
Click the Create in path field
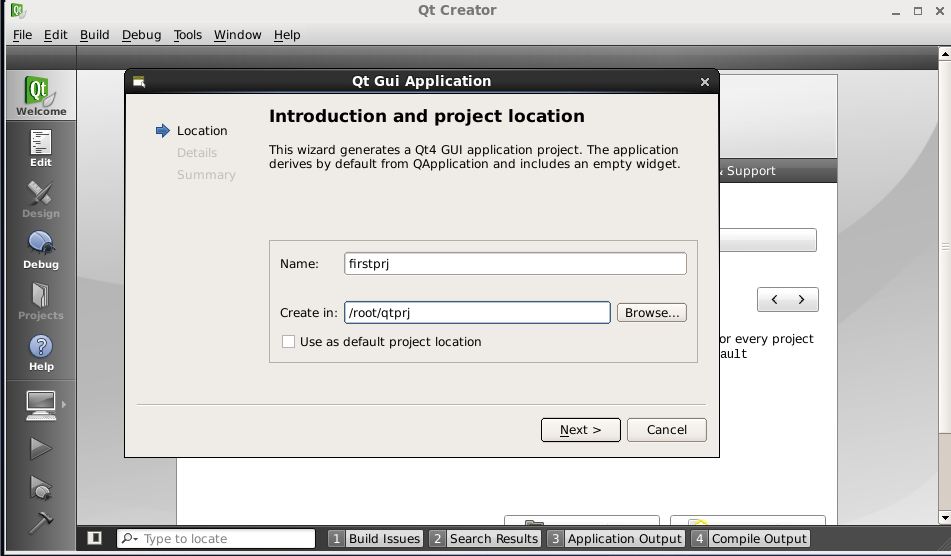coord(477,313)
